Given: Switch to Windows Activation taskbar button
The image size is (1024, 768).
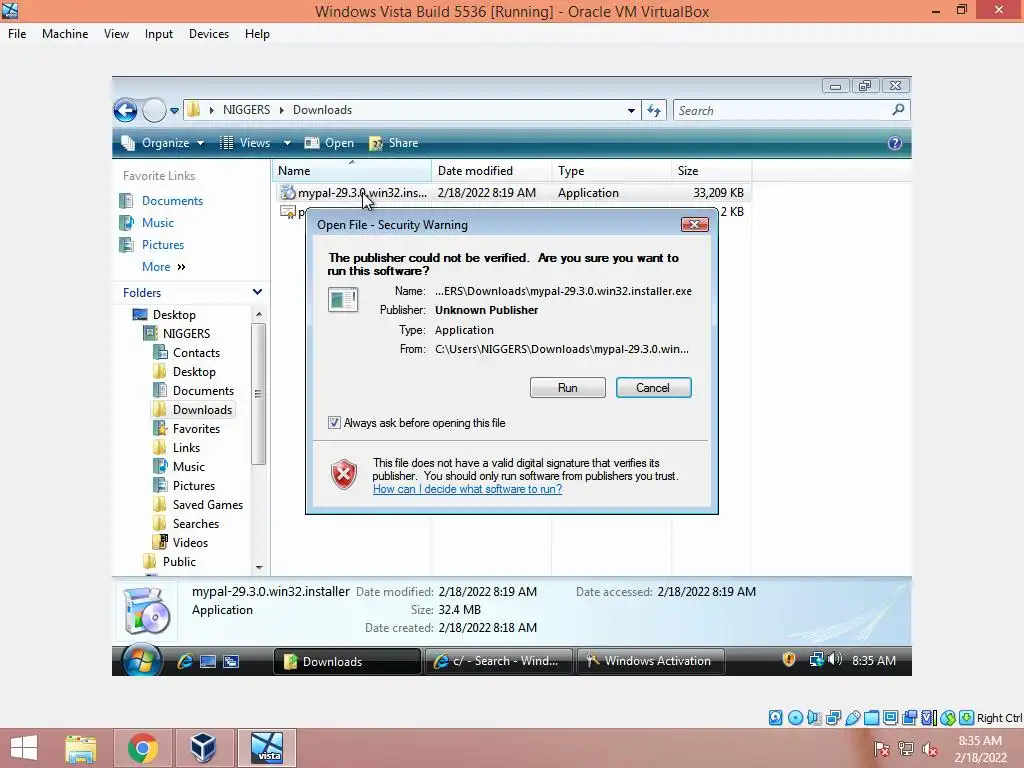Looking at the screenshot, I should click(651, 661).
